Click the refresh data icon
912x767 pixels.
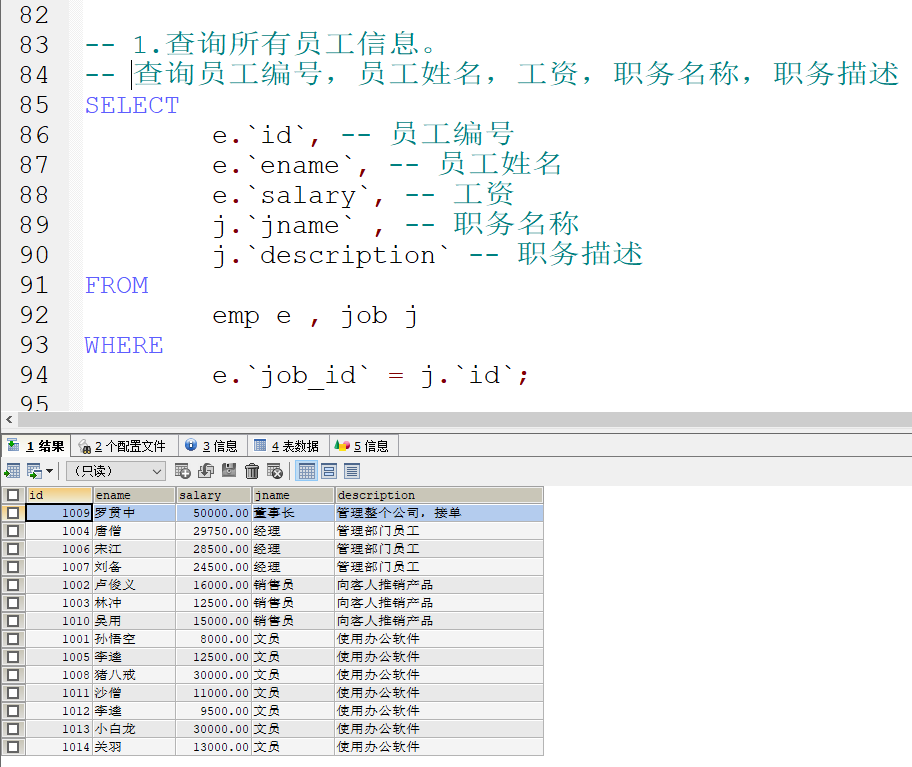point(205,471)
